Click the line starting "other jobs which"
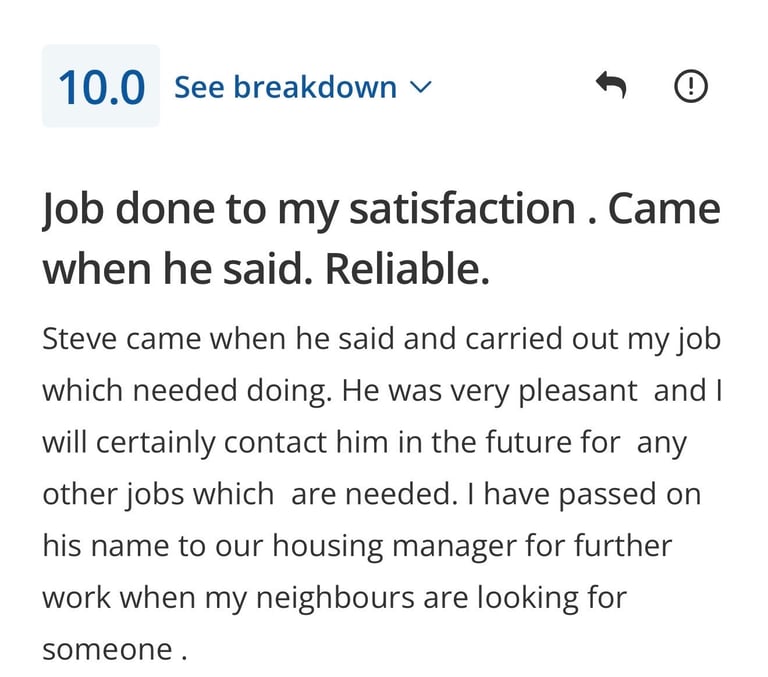The width and height of the screenshot is (768, 677). click(157, 494)
